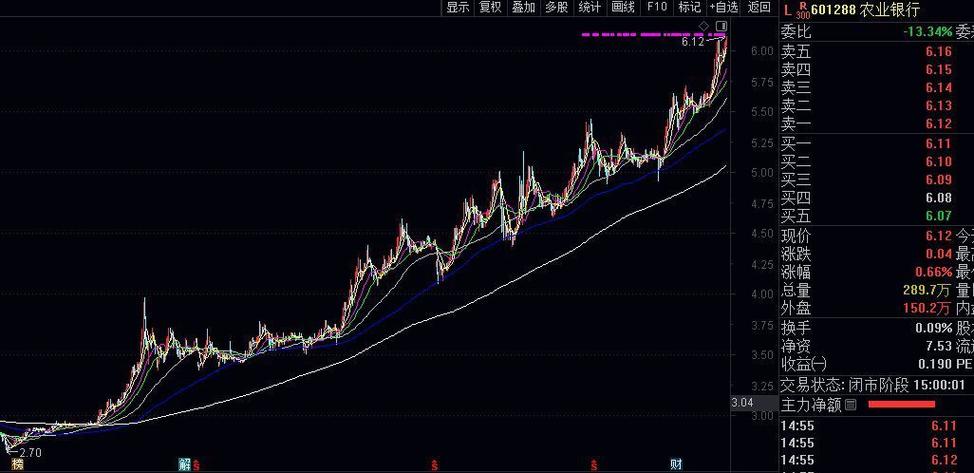Click the R300 index badge next to the stock code

[802, 9]
